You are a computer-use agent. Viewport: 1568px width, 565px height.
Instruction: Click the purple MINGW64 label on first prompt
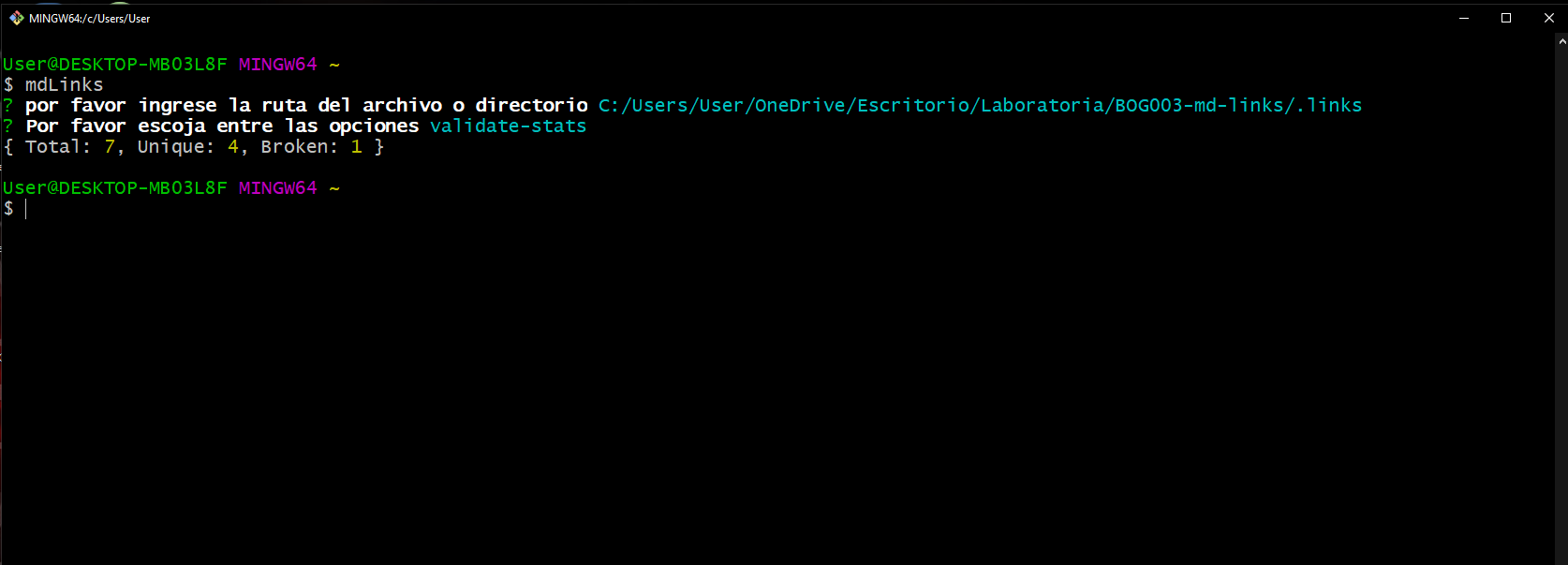point(277,64)
